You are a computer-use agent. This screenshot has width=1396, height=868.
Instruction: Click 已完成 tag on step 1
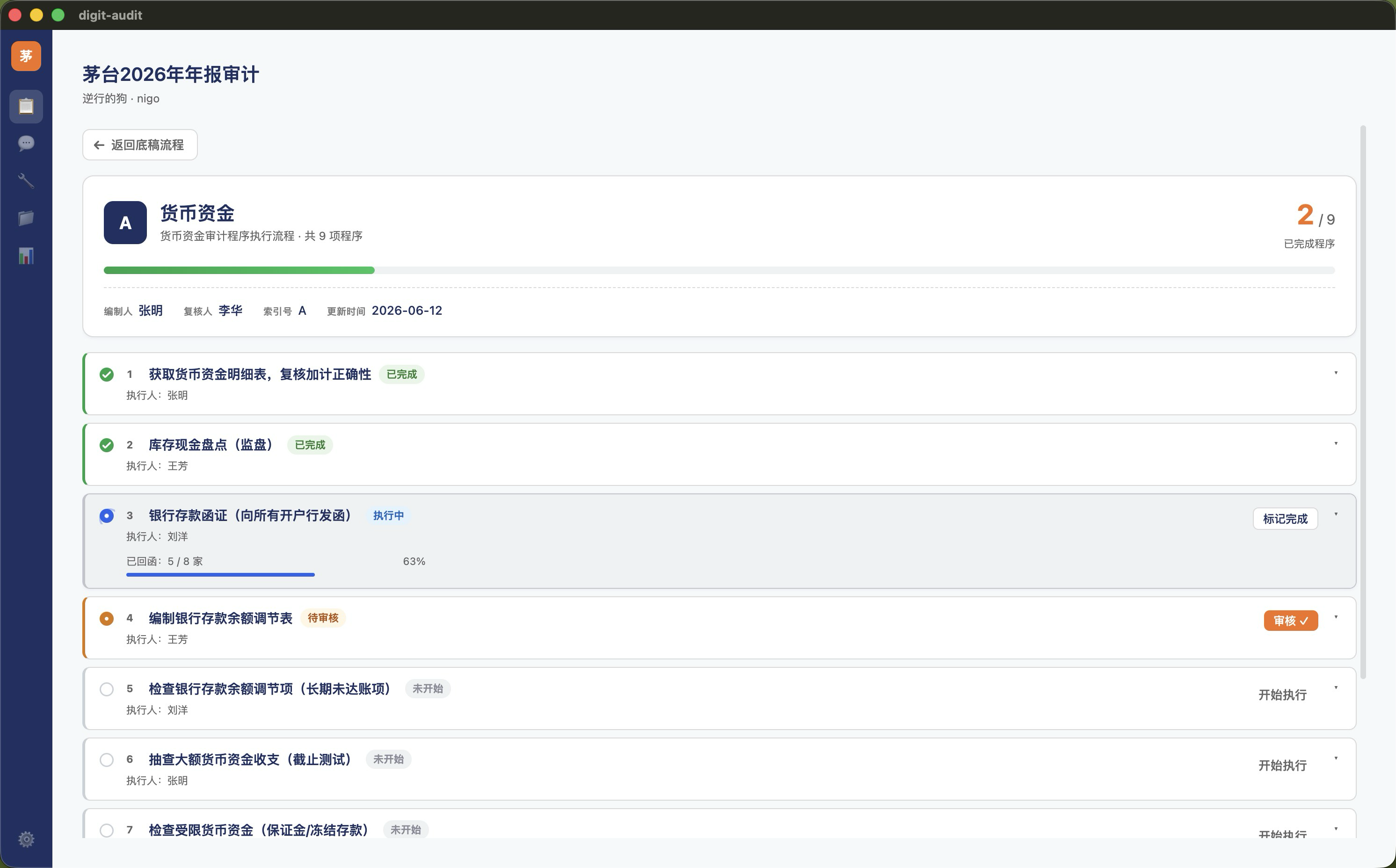(401, 374)
